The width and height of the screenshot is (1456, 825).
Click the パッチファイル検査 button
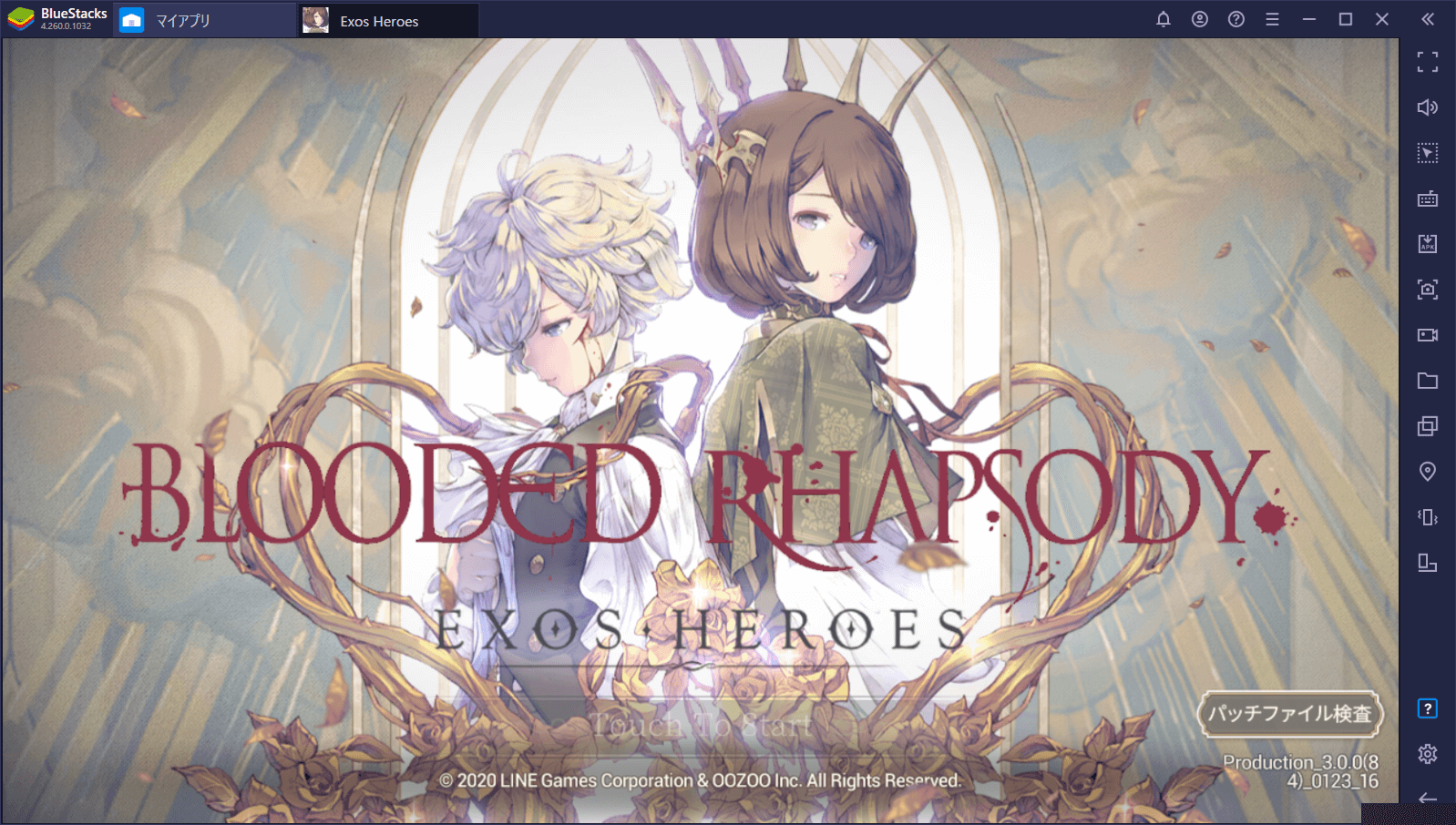[x=1290, y=714]
